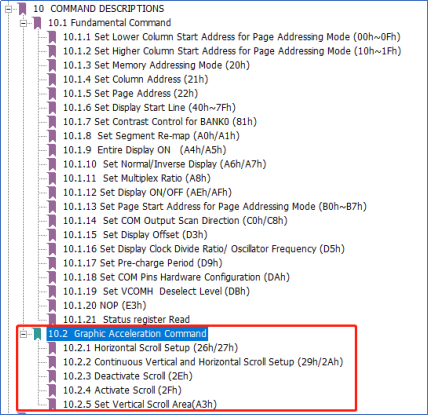Click bookmark icon for 10.1.17 Pre-charge Period
The height and width of the screenshot is (416, 429).
coord(52,263)
